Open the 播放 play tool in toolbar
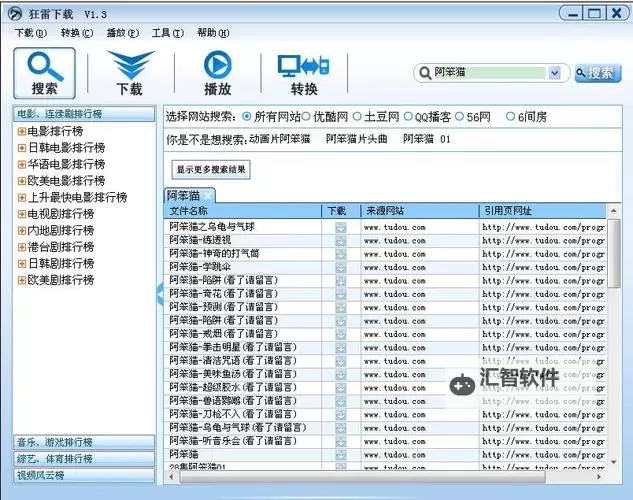 tap(218, 73)
